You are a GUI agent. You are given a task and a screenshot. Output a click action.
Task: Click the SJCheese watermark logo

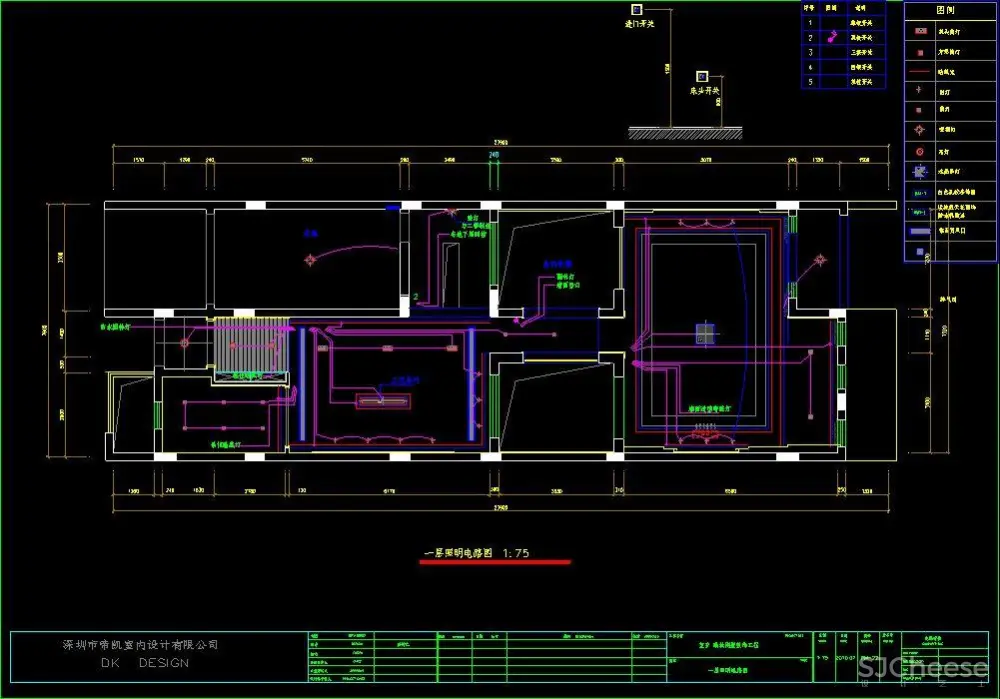point(924,669)
